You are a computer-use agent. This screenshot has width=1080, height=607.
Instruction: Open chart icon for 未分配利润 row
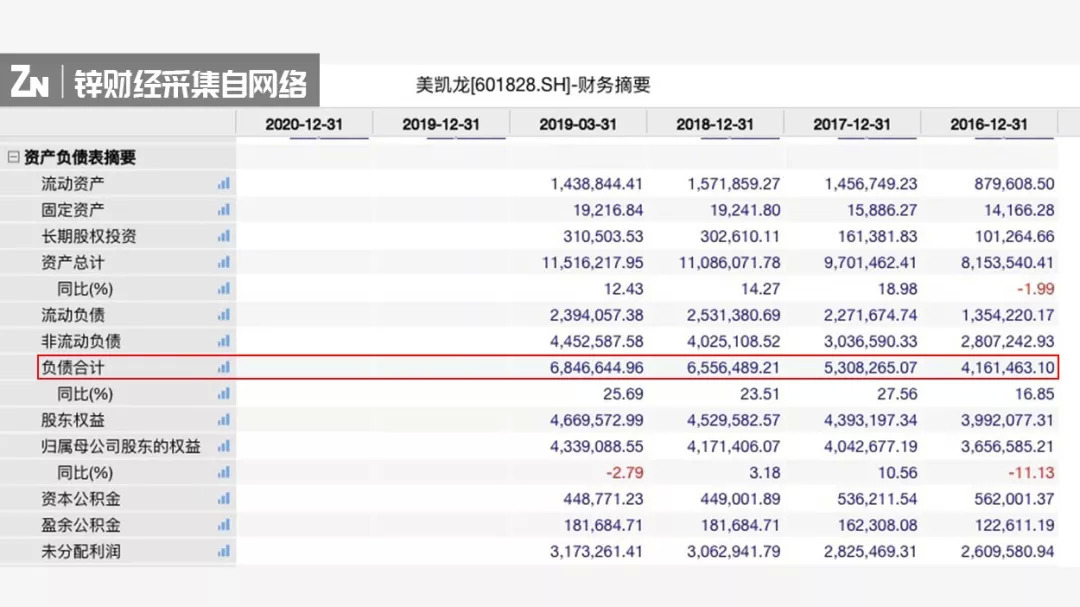click(x=224, y=551)
